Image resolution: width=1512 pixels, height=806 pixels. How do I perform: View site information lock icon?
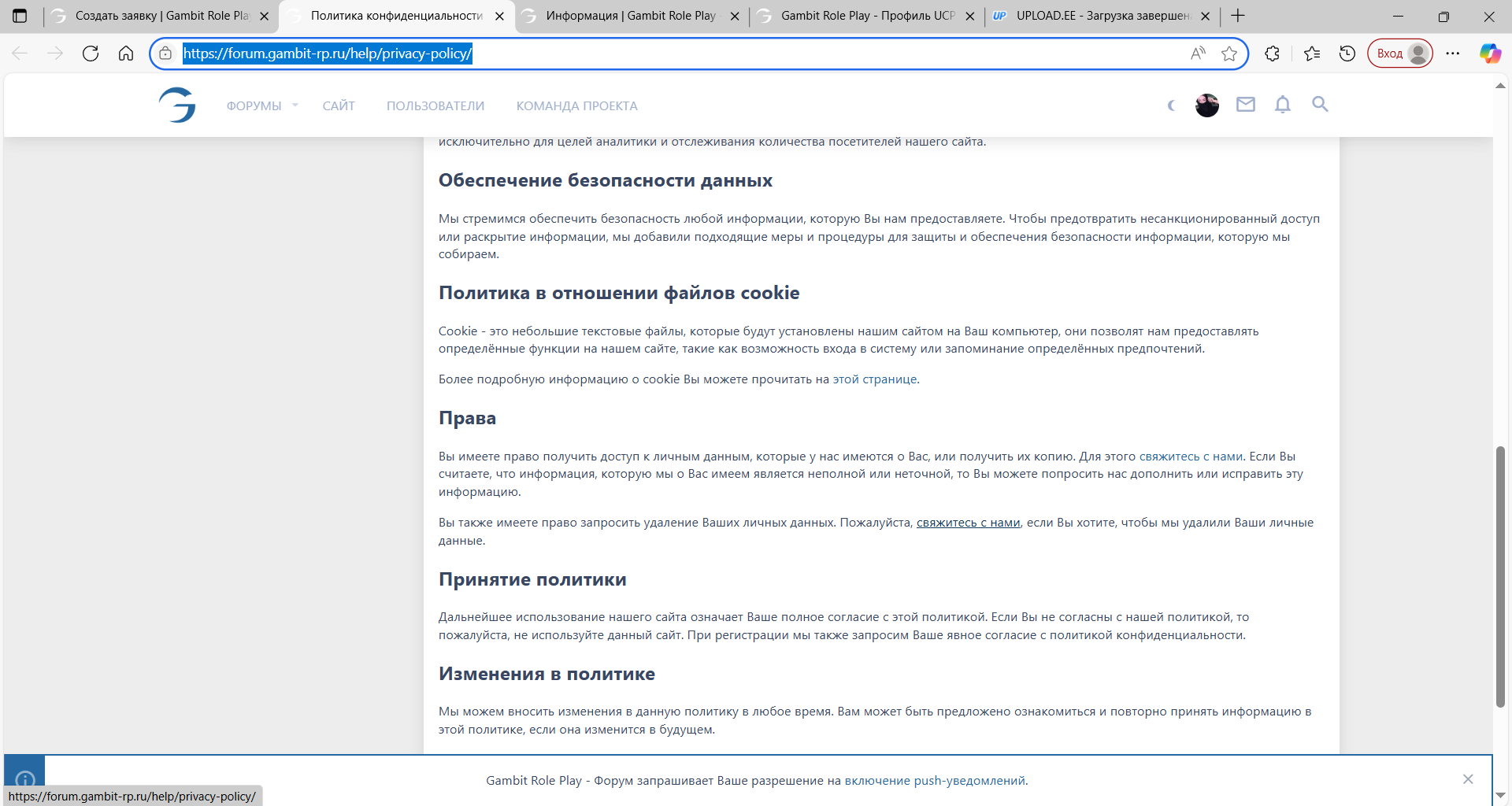click(165, 54)
